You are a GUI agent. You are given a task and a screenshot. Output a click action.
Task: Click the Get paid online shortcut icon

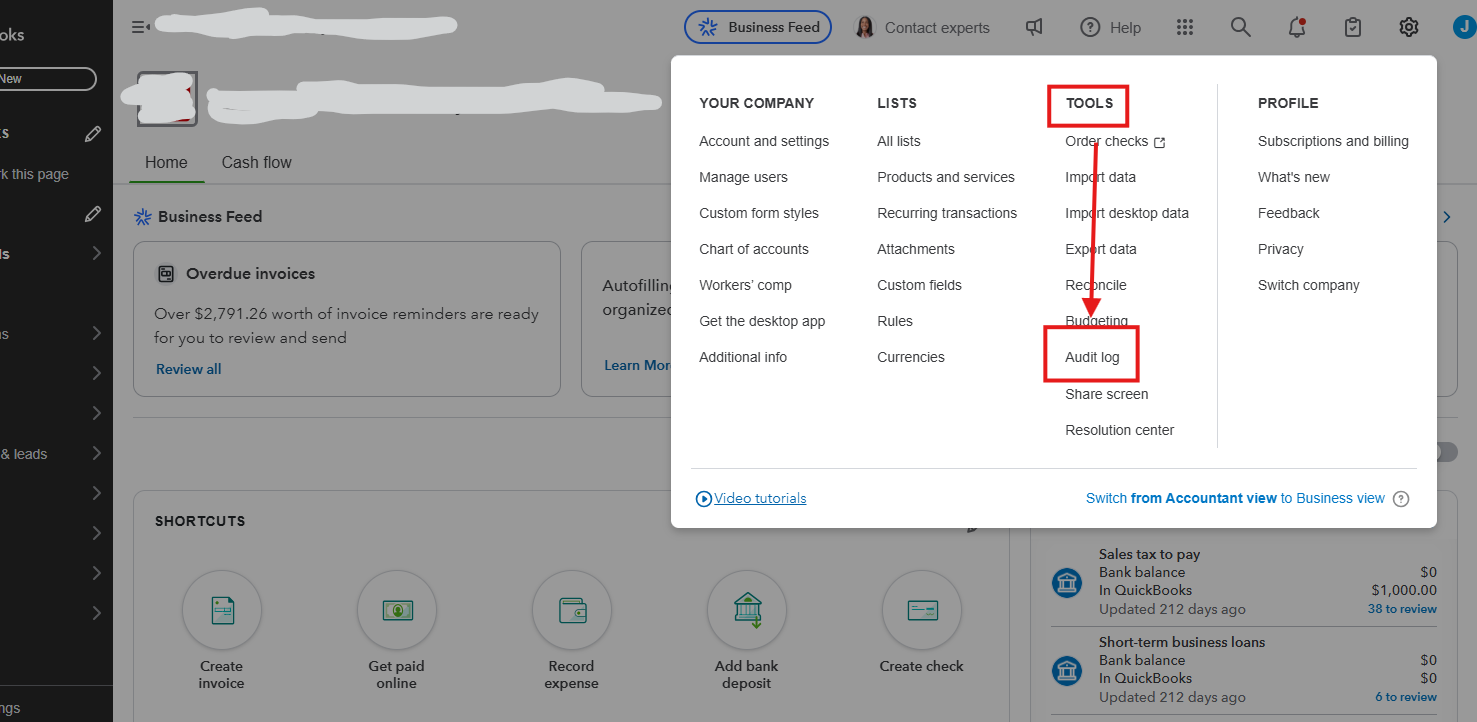[397, 610]
